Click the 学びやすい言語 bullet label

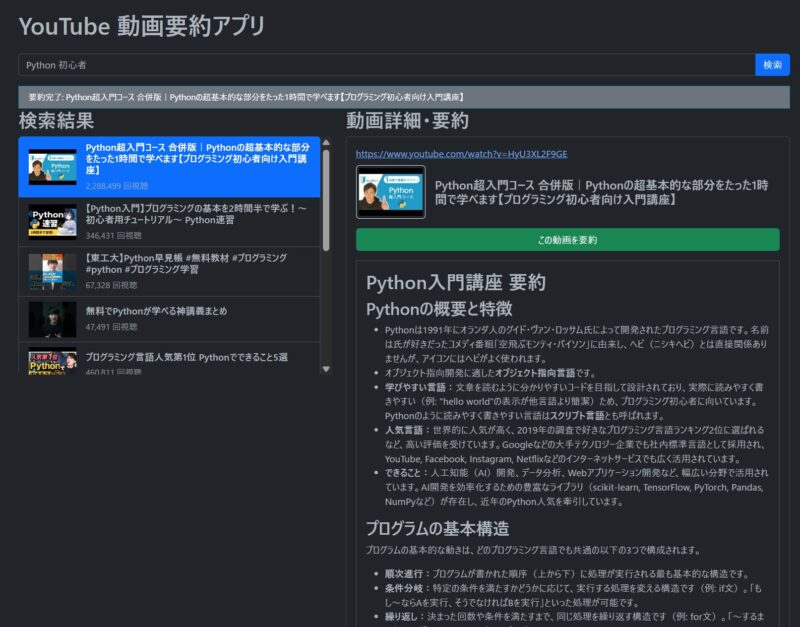click(x=415, y=387)
